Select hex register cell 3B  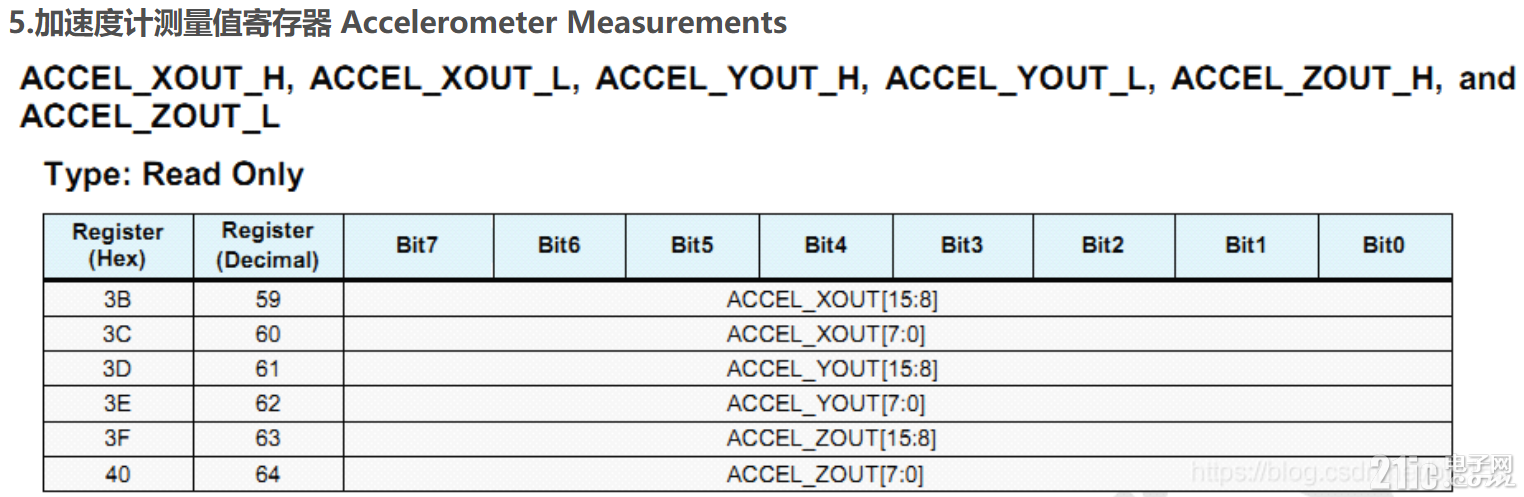tap(118, 299)
